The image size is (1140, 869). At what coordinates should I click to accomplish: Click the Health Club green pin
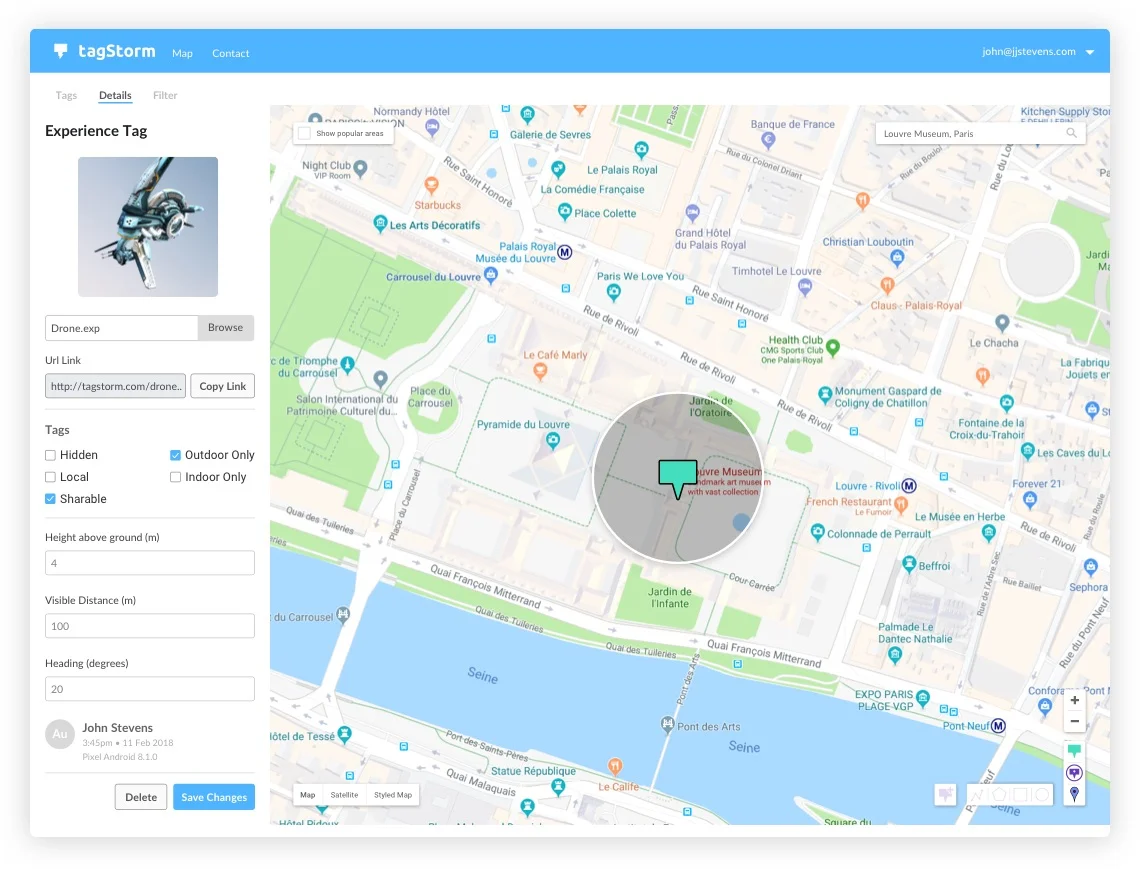(833, 347)
